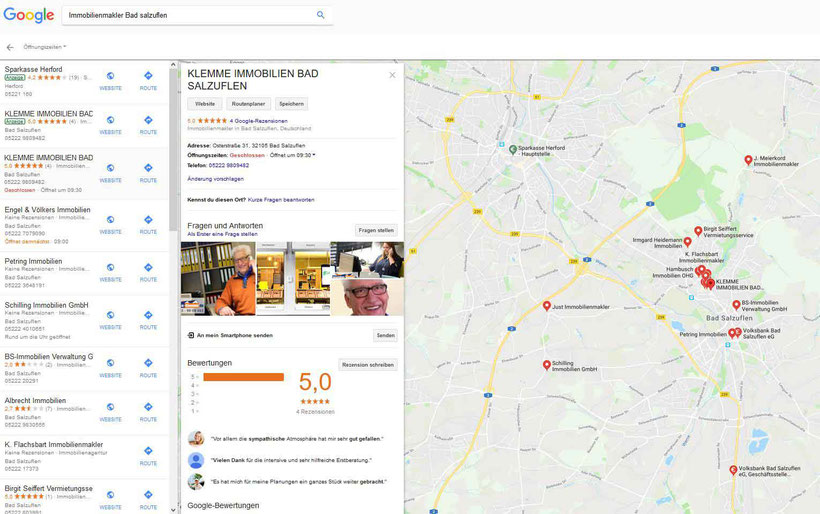Select Albrecht Immobilien listing title

tap(35, 401)
